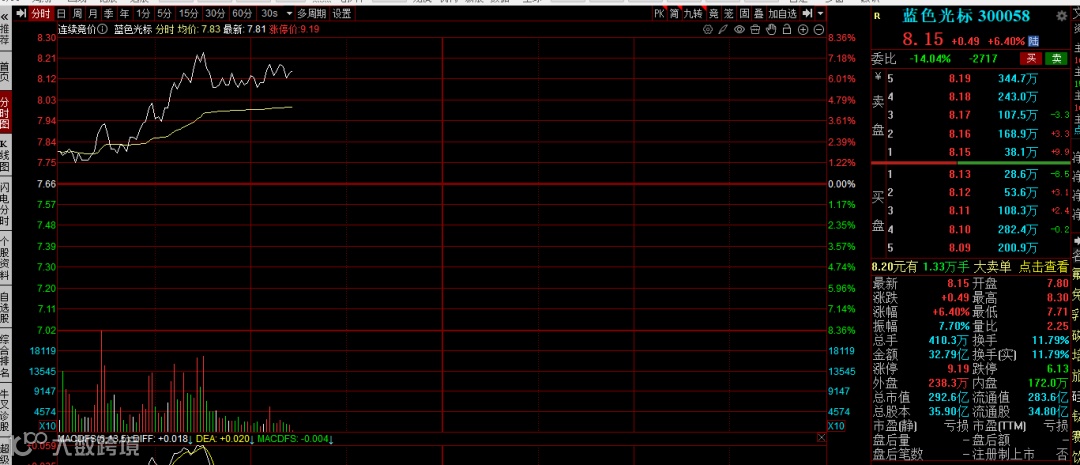The height and width of the screenshot is (465, 1080).
Task: Toggle the upper X10 volume scale on the left axis
Action: click(46, 426)
